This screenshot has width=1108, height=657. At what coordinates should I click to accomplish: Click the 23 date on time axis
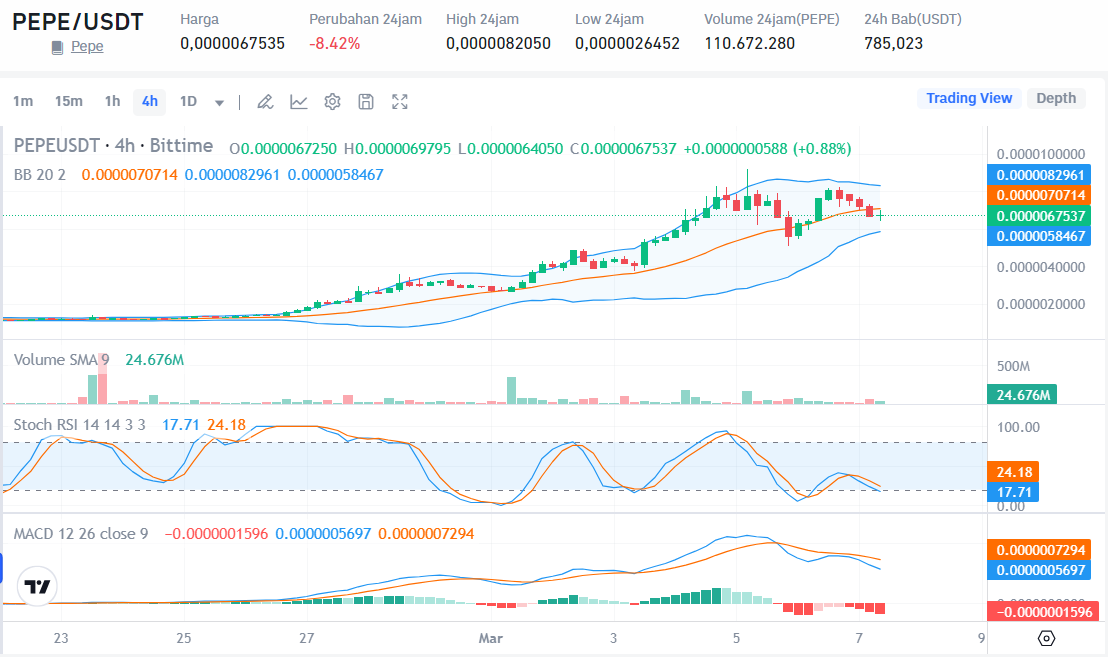(61, 639)
